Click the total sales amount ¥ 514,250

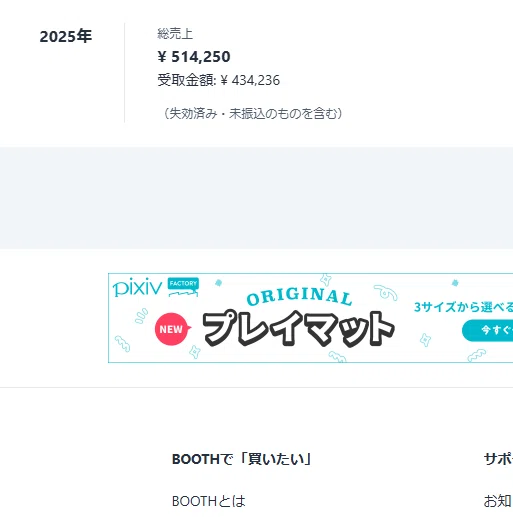tap(194, 57)
